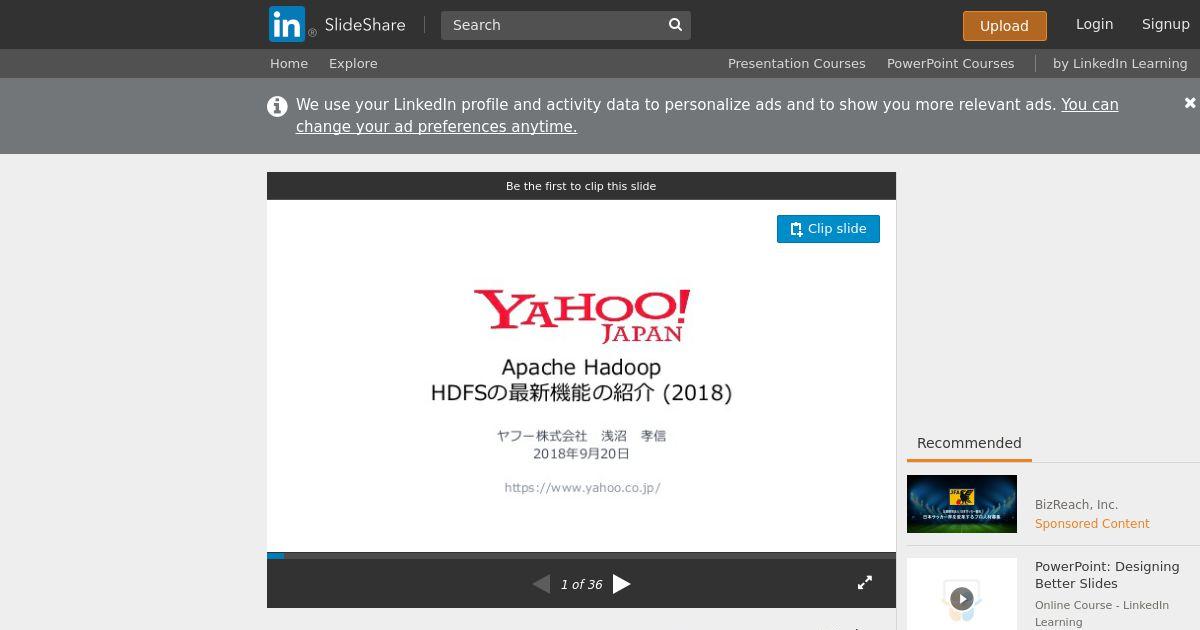Open the Signup page
Screen dimensions: 1200x630
pos(1166,24)
